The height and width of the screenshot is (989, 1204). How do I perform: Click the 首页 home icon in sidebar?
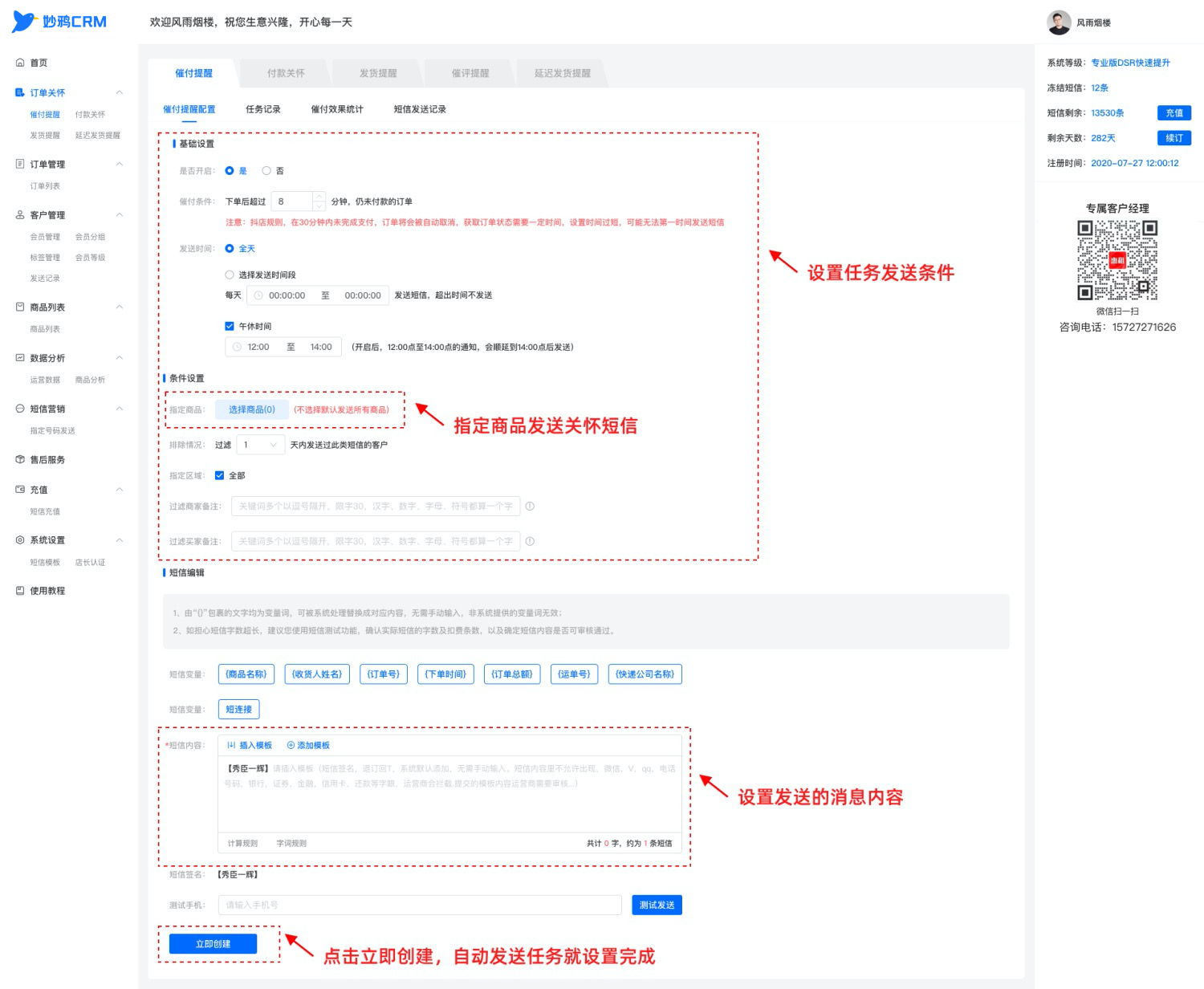pos(20,63)
